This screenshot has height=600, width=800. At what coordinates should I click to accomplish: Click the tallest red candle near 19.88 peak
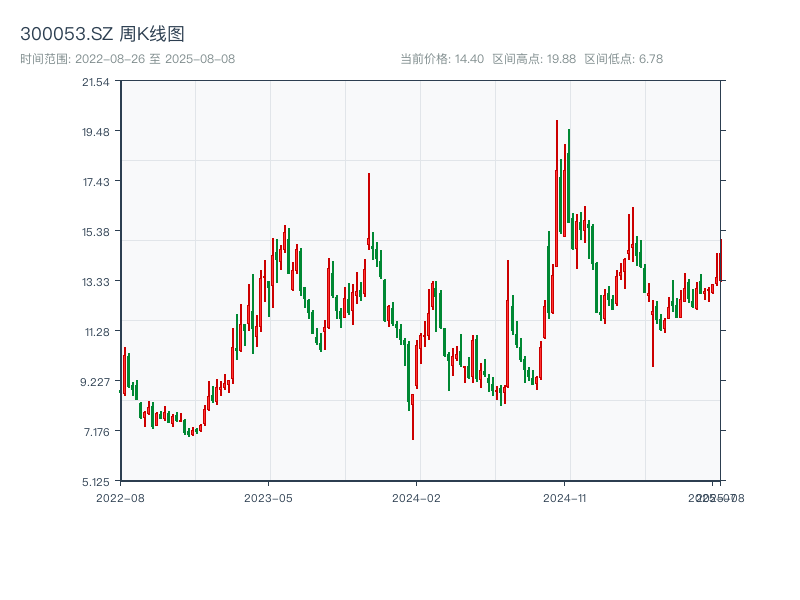click(557, 193)
